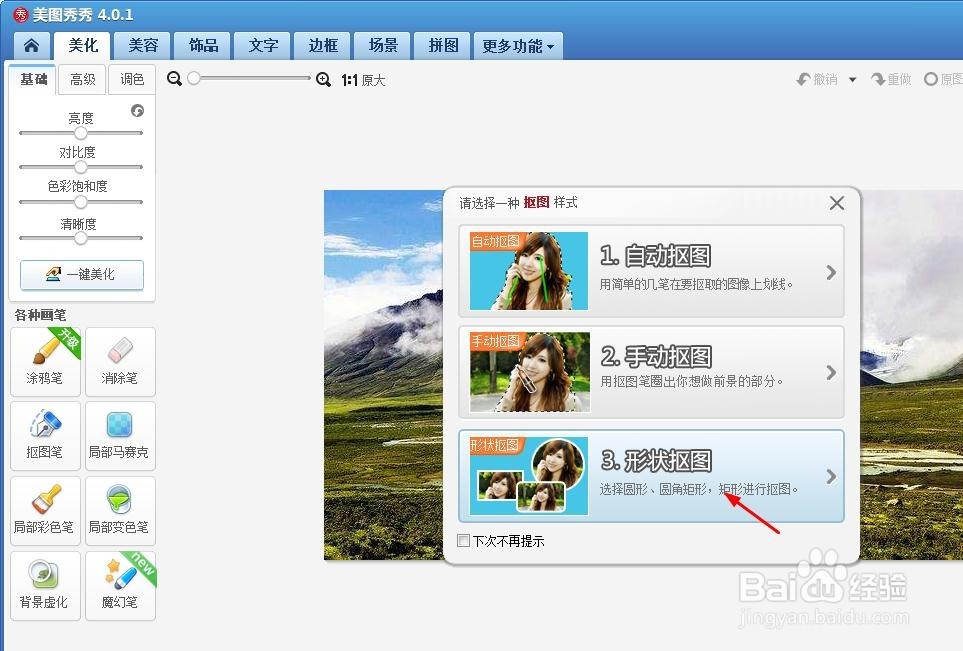Click the zoom level slider handle

[x=193, y=78]
